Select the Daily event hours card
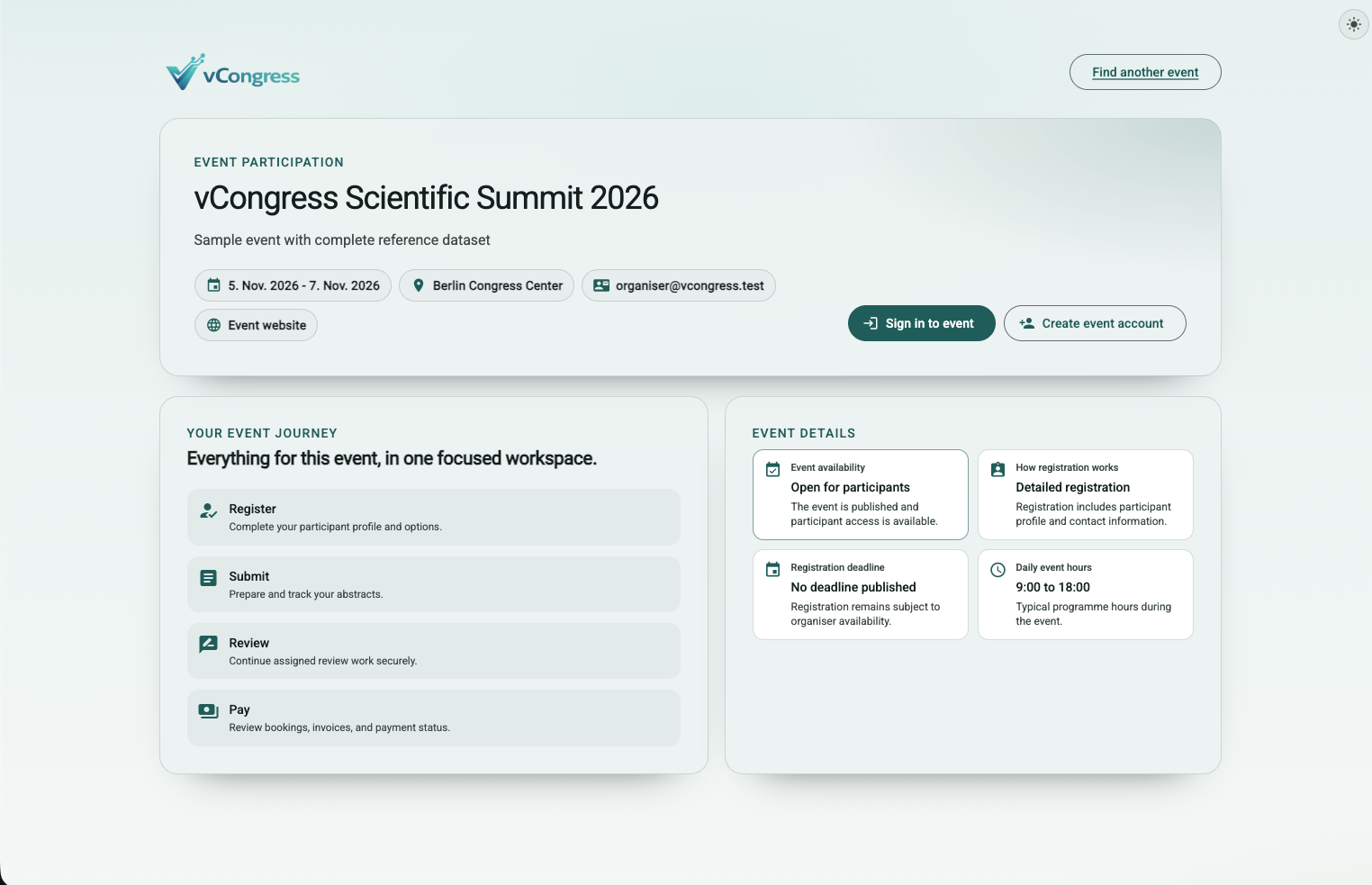Screen dimensions: 1372x885 (x=1086, y=594)
